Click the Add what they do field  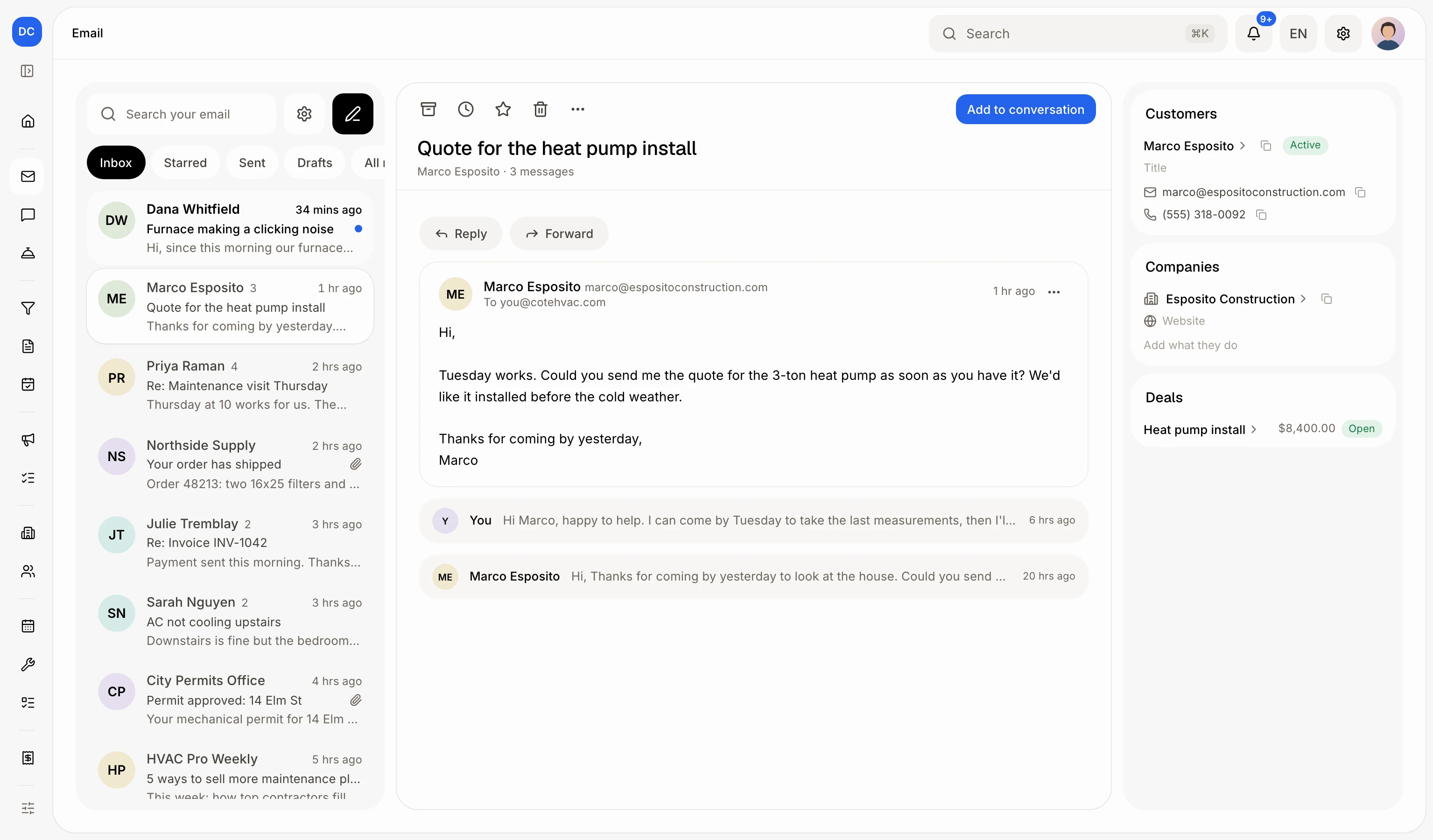coord(1190,345)
